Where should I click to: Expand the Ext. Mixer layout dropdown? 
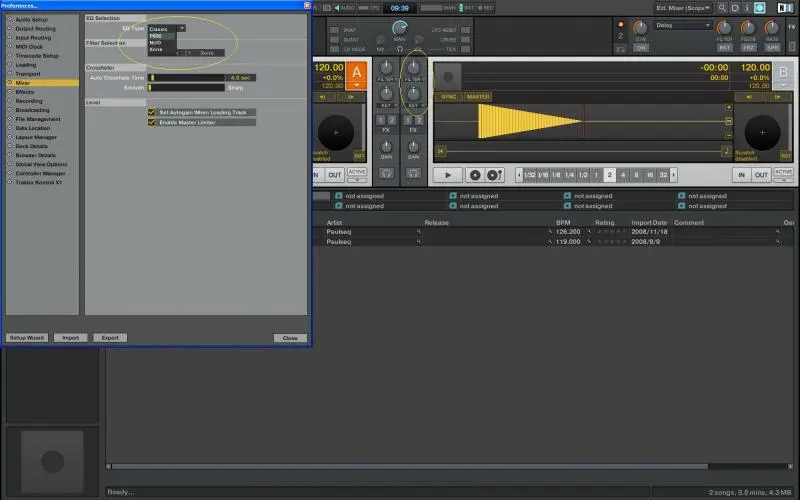[x=681, y=8]
